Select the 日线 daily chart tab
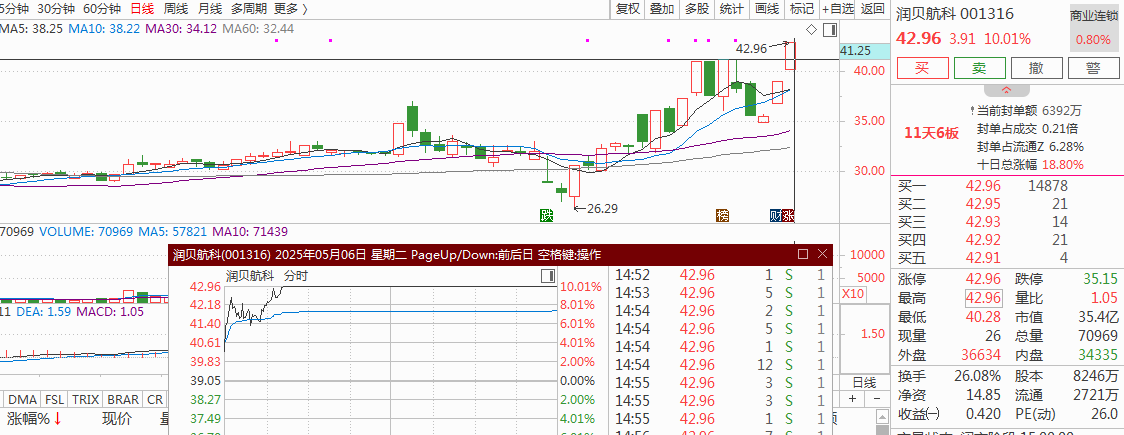This screenshot has height=435, width=1124. [142, 9]
